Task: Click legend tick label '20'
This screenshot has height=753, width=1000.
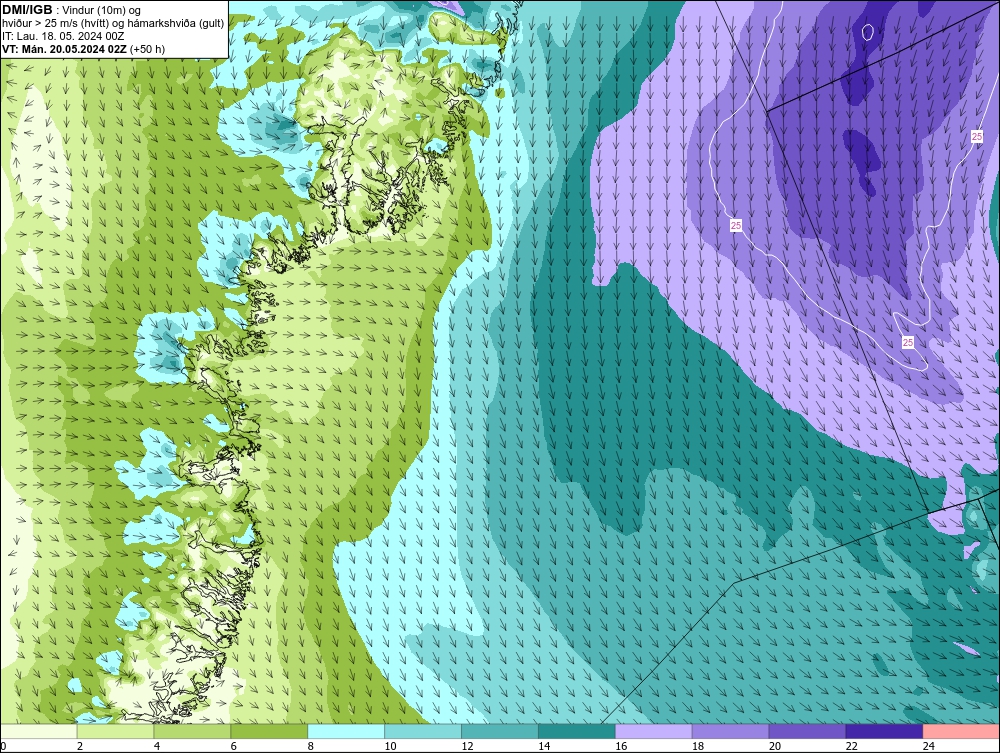Action: pyautogui.click(x=775, y=746)
